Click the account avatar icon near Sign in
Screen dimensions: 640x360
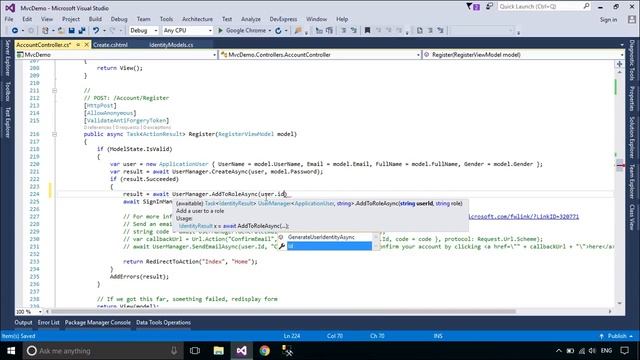click(631, 19)
